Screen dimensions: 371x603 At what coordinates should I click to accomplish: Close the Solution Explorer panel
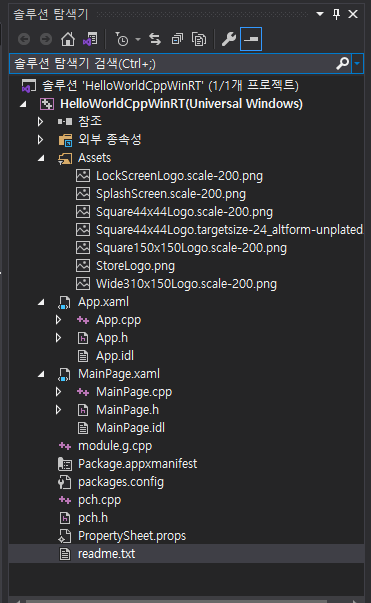[x=353, y=14]
